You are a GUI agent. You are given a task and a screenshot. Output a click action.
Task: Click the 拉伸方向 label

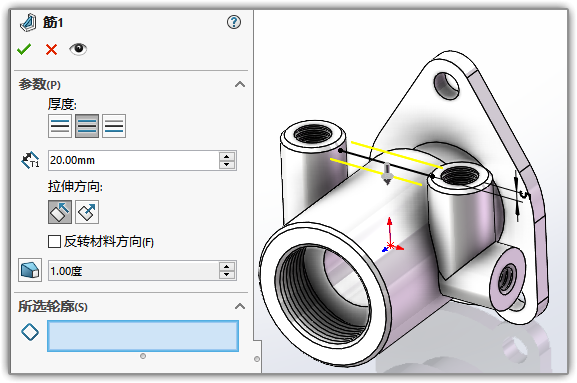point(75,187)
